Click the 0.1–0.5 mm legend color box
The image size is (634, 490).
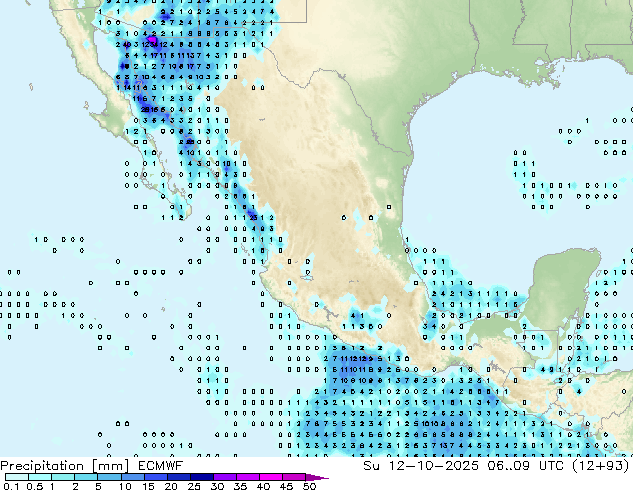(17, 477)
